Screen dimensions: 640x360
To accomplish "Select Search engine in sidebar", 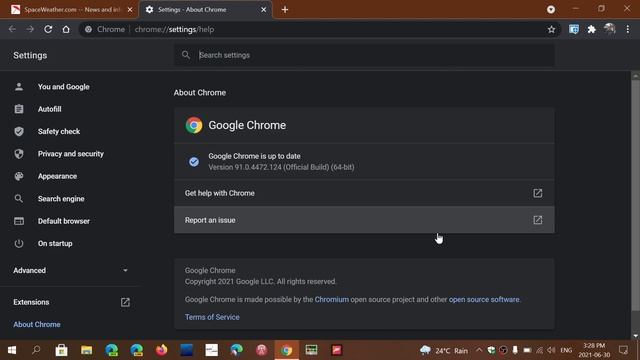I will [x=61, y=199].
